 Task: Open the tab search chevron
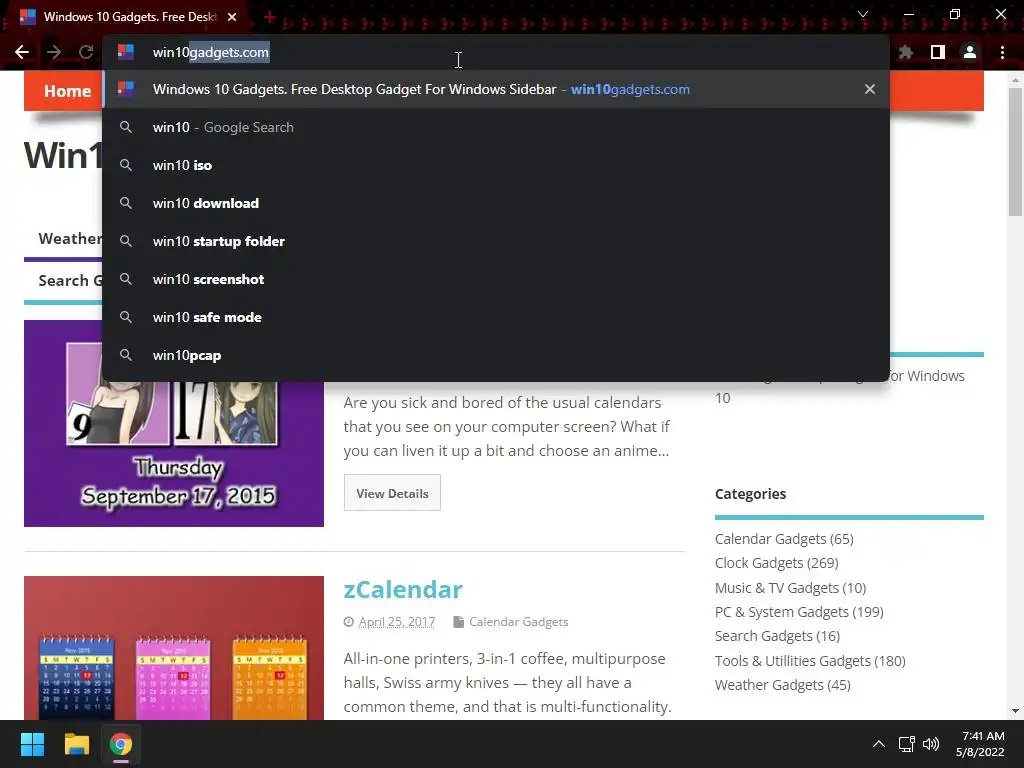point(863,14)
